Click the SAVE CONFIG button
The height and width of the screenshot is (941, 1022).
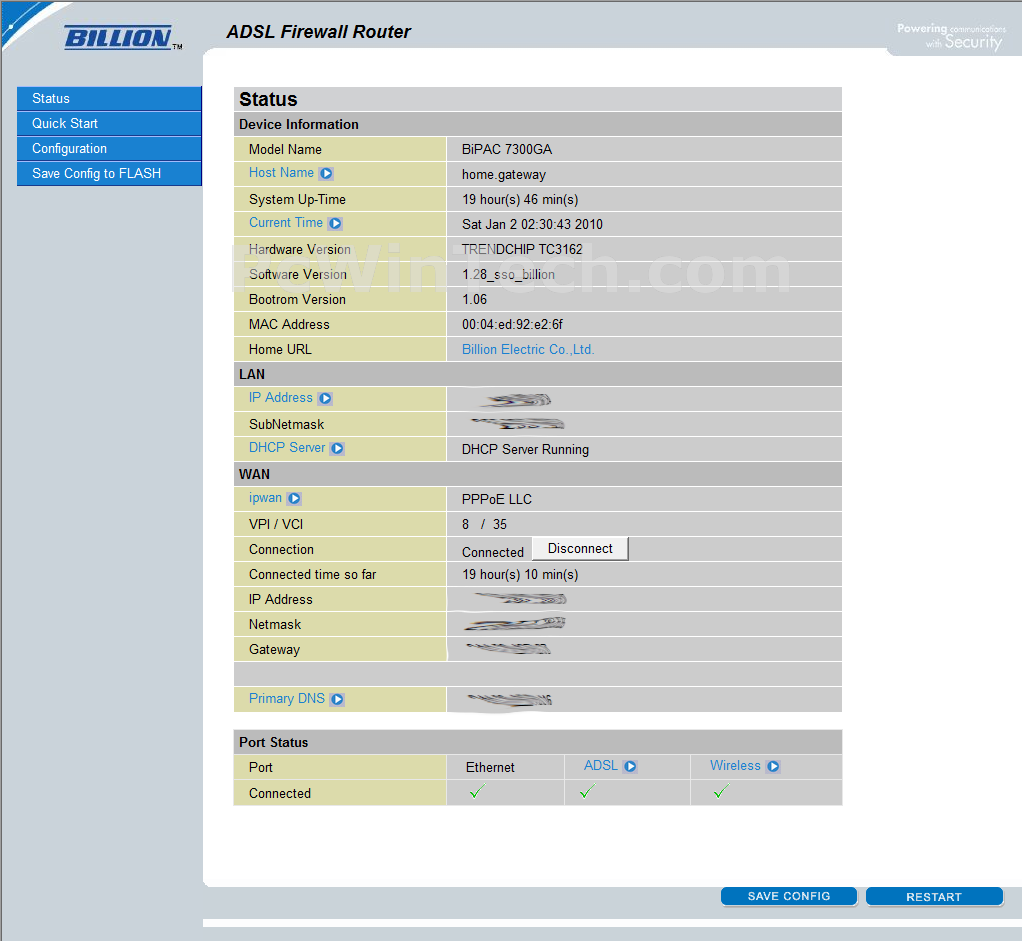click(x=789, y=896)
